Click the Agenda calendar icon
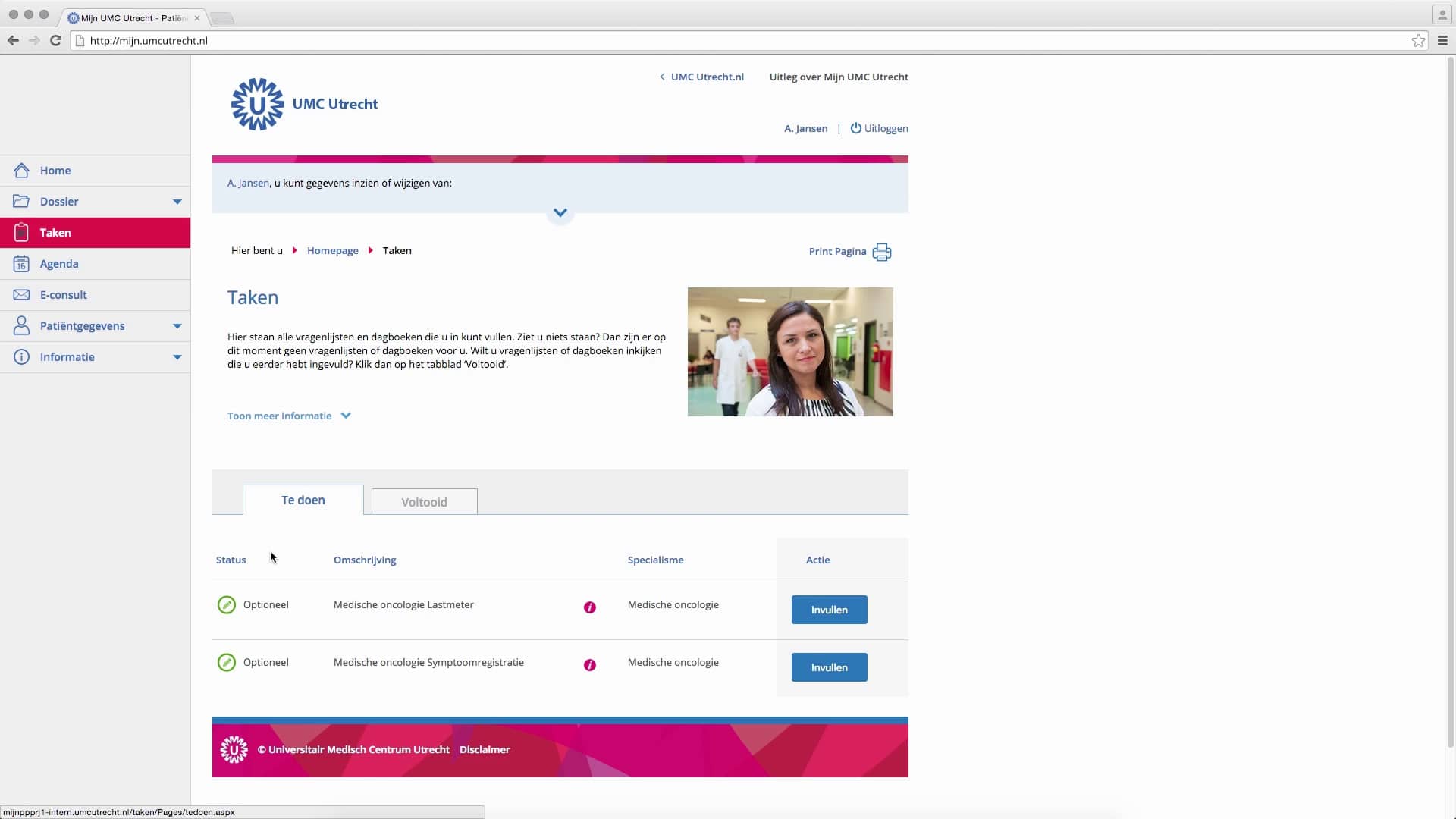This screenshot has width=1456, height=819. click(21, 264)
